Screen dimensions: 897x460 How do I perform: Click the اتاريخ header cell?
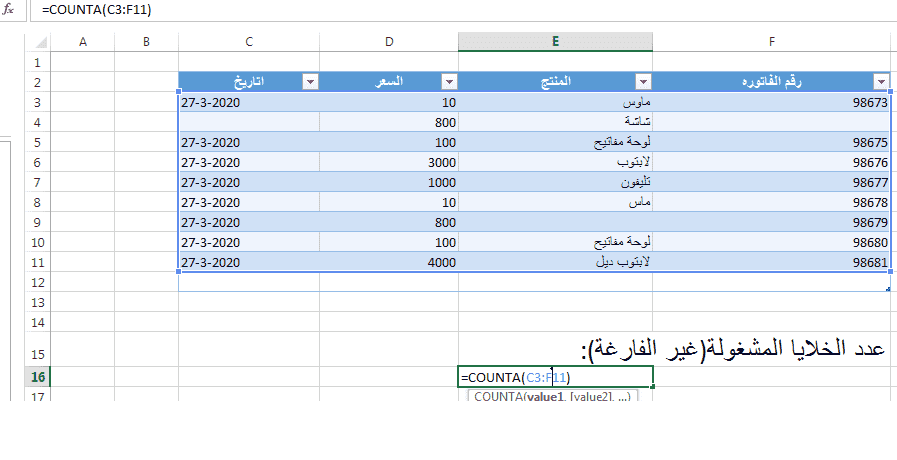tap(249, 82)
